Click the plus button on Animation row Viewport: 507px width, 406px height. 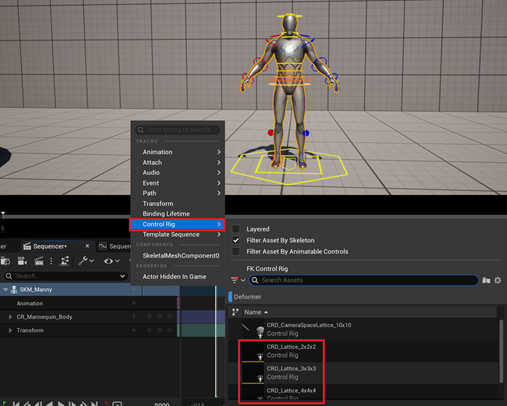coord(134,303)
